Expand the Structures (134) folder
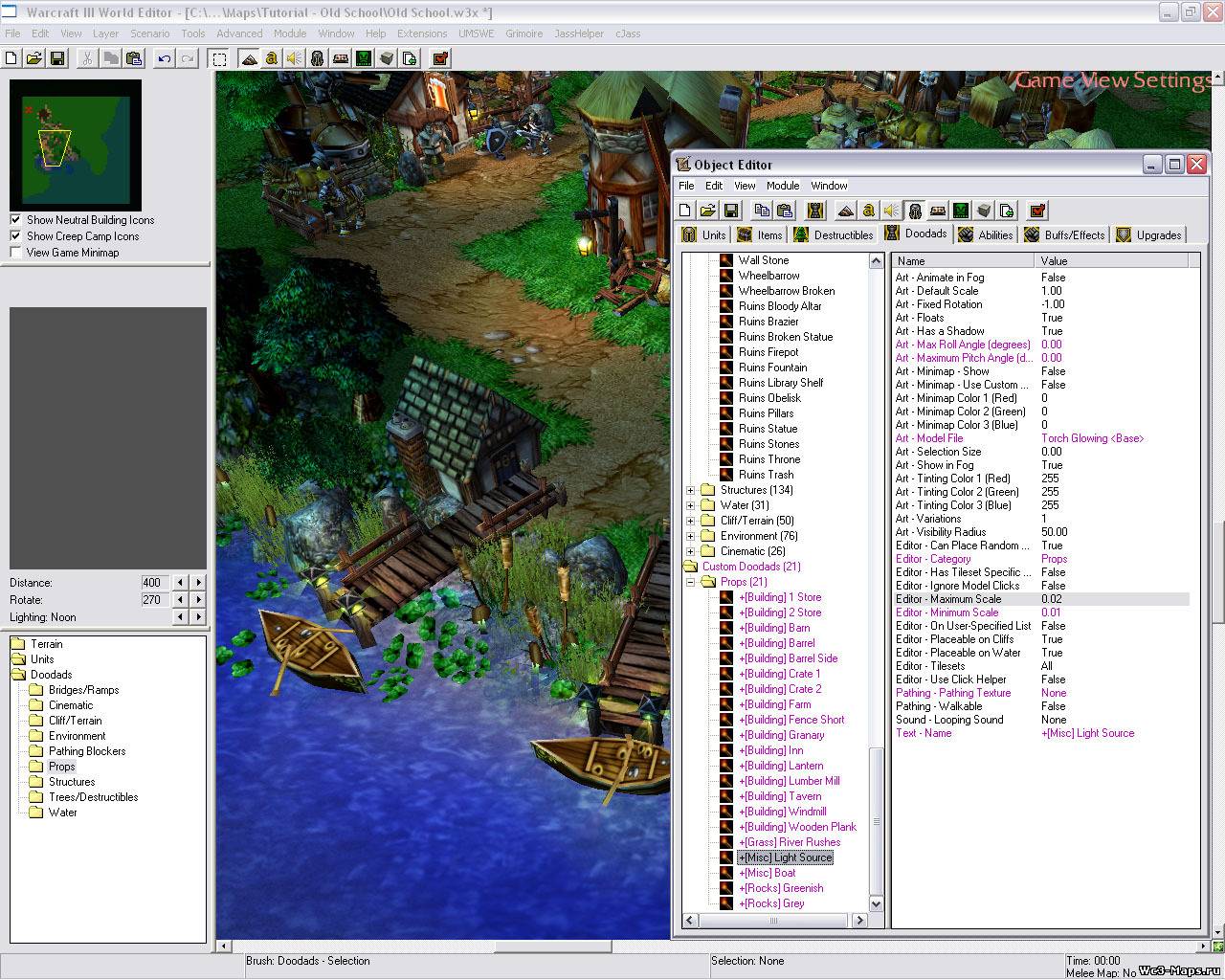Screen dimensions: 1225x980 tap(690, 490)
